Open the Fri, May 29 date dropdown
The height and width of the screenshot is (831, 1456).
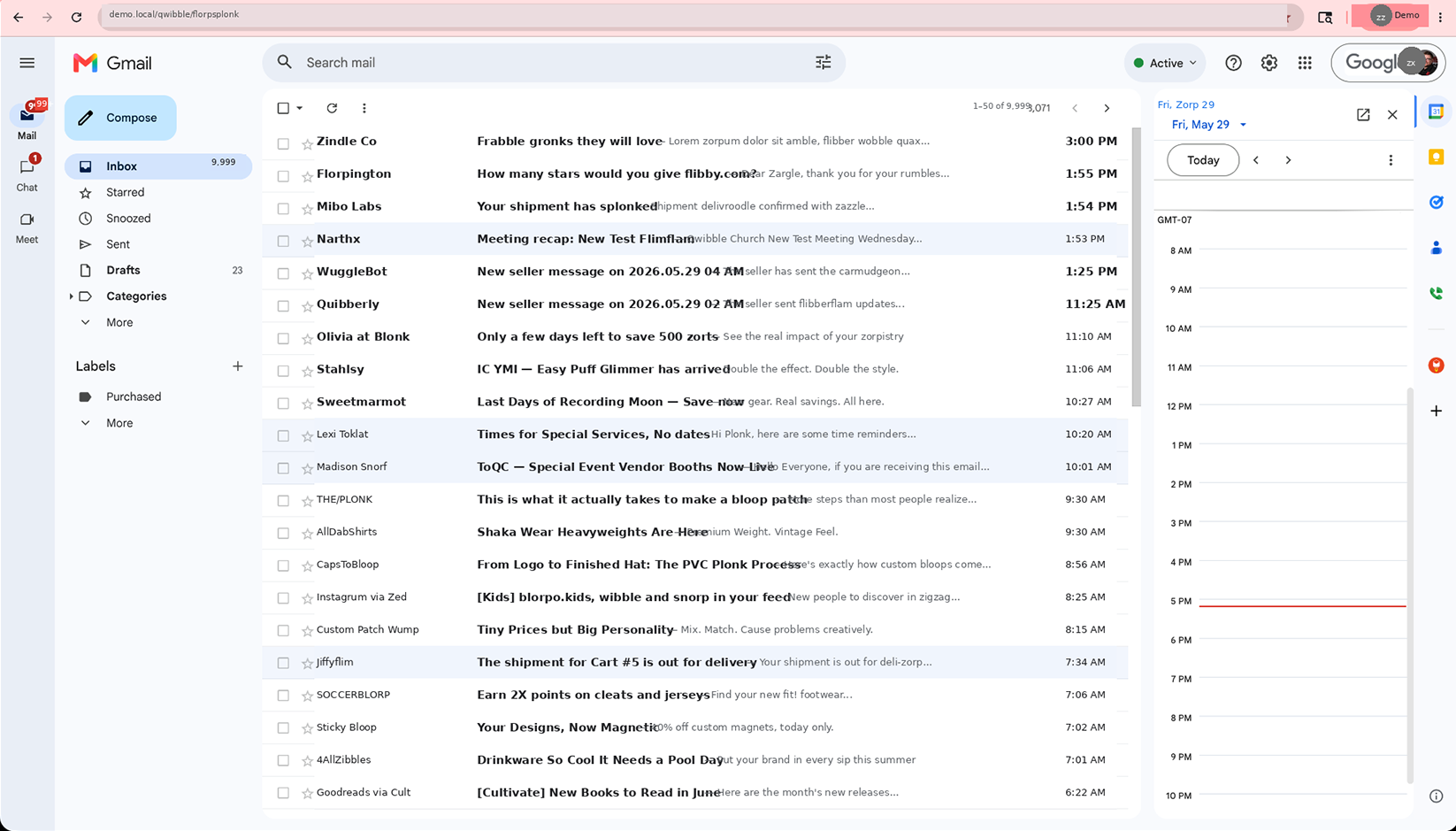(1208, 125)
